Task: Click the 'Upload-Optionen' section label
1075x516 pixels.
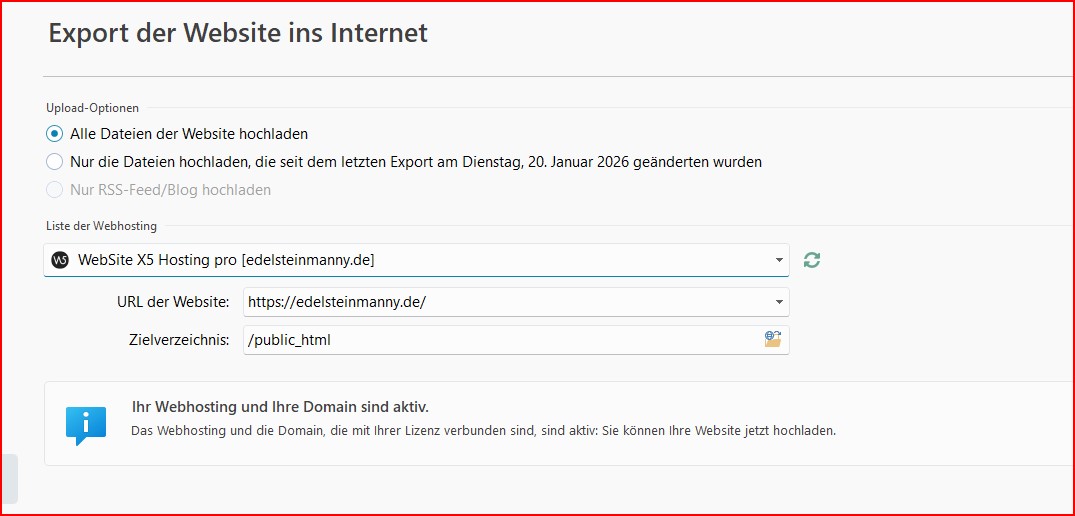Action: (93, 108)
